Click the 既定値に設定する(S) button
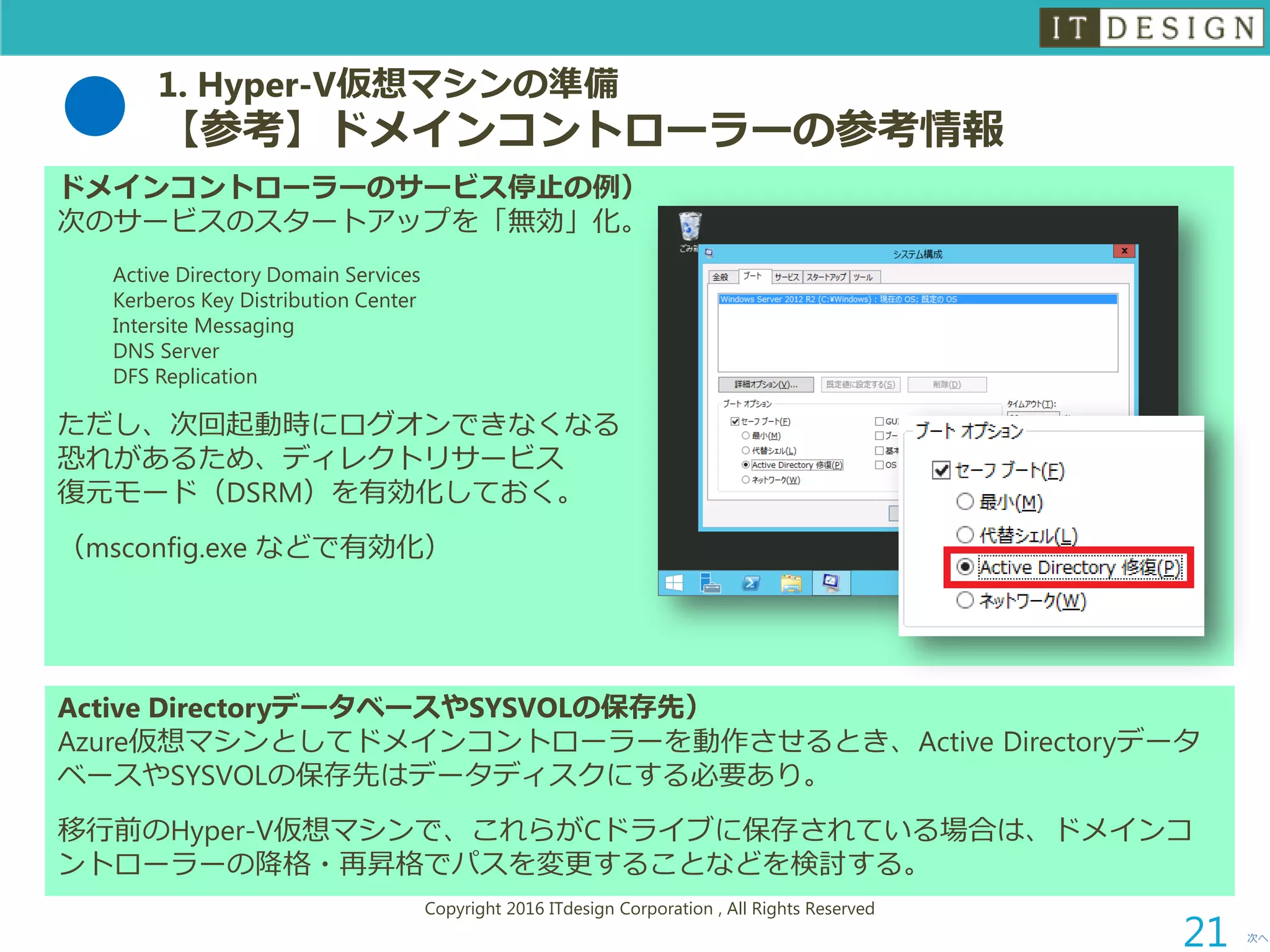Screen dimensions: 1270x952 [860, 384]
